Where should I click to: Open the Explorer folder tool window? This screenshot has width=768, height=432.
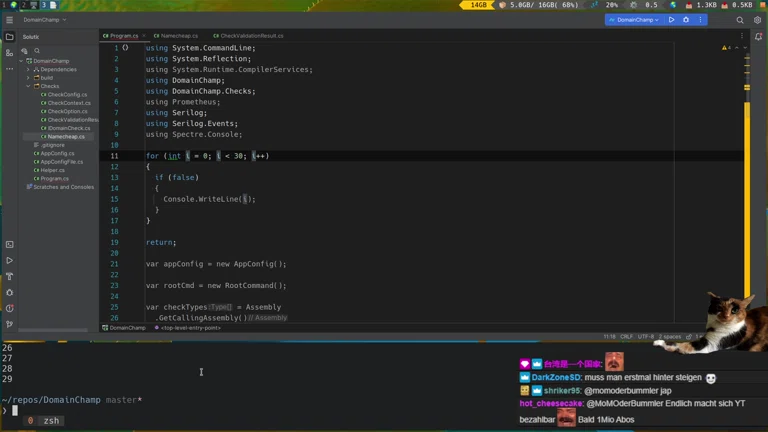pos(9,37)
